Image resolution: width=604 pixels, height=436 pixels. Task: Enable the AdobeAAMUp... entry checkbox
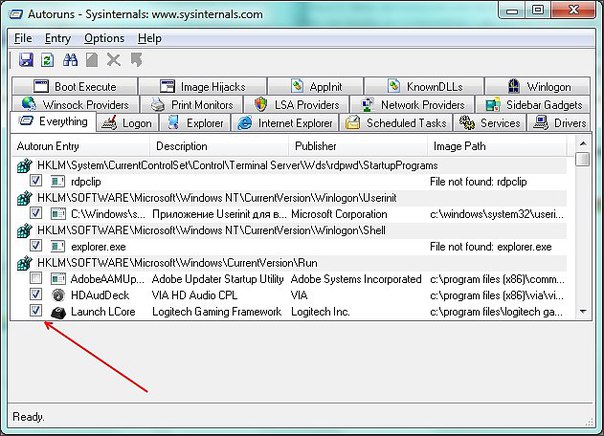(x=35, y=278)
